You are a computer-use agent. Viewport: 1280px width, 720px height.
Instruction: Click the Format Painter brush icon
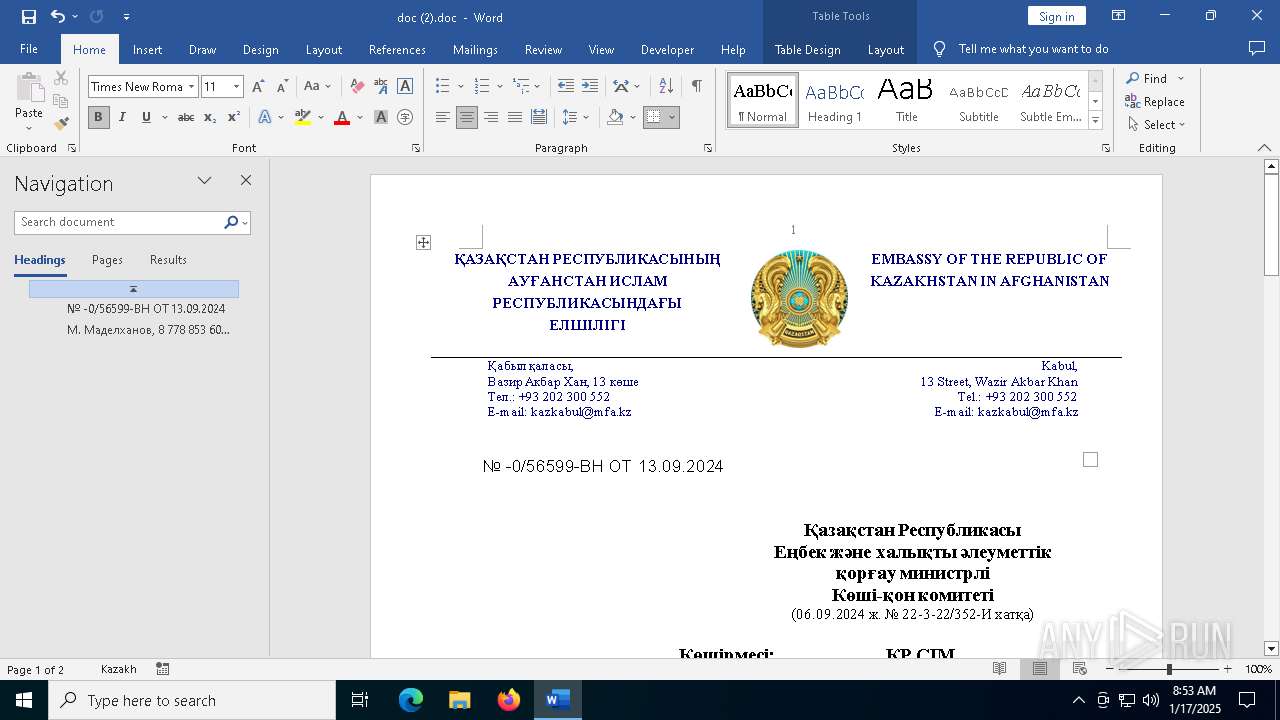click(62, 124)
